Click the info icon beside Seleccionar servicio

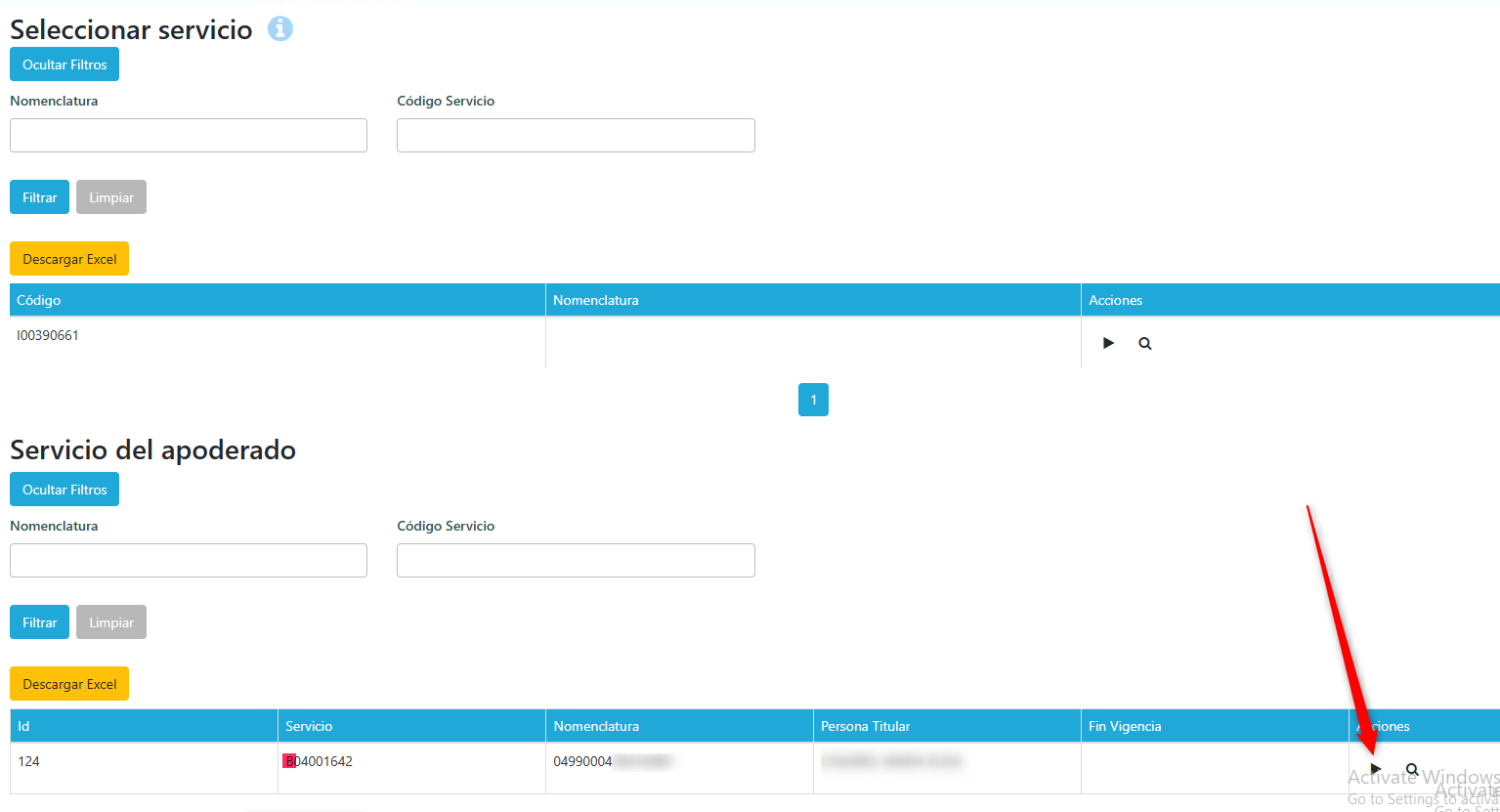280,29
